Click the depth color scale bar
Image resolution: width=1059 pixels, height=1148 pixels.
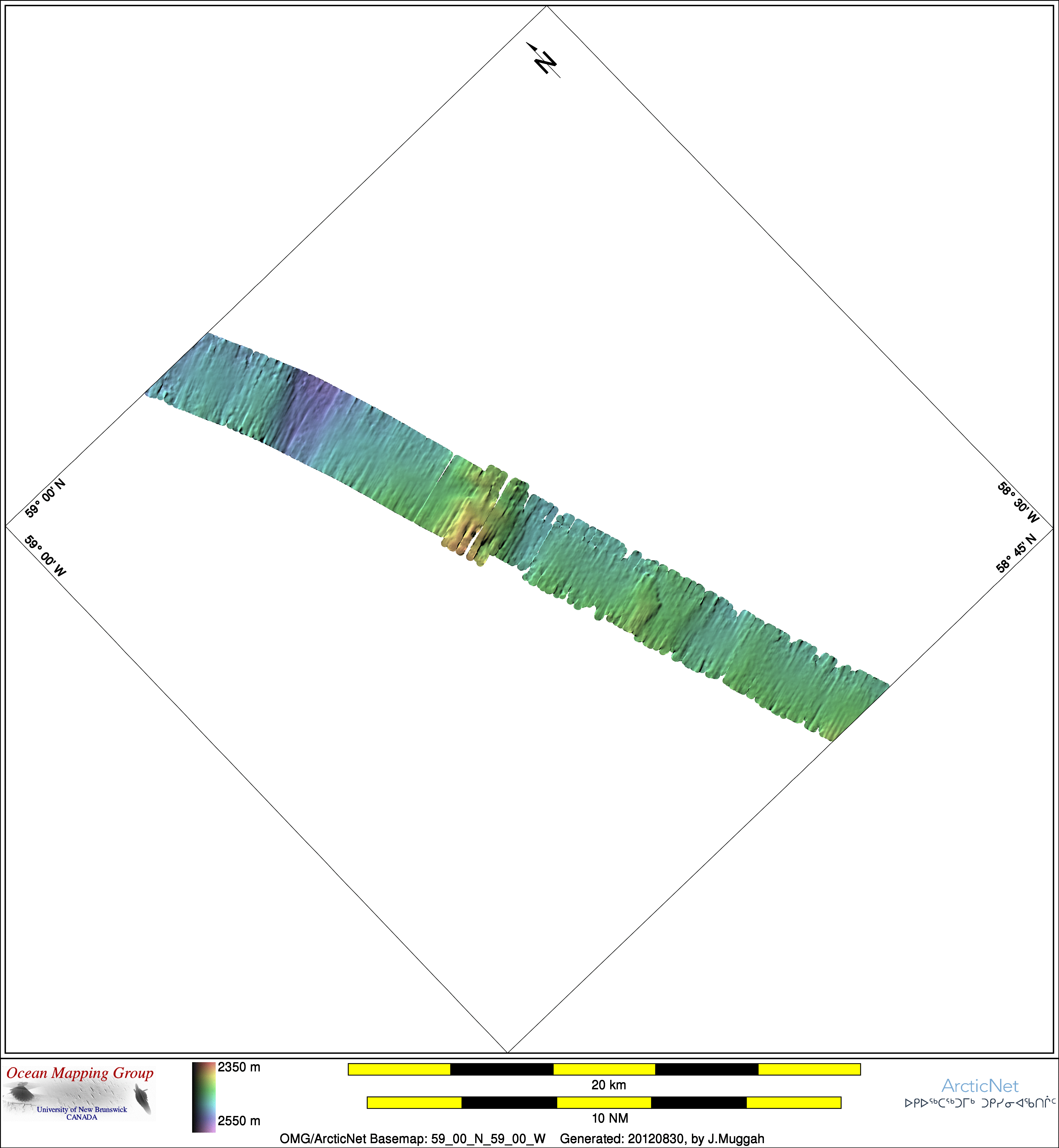(203, 1097)
